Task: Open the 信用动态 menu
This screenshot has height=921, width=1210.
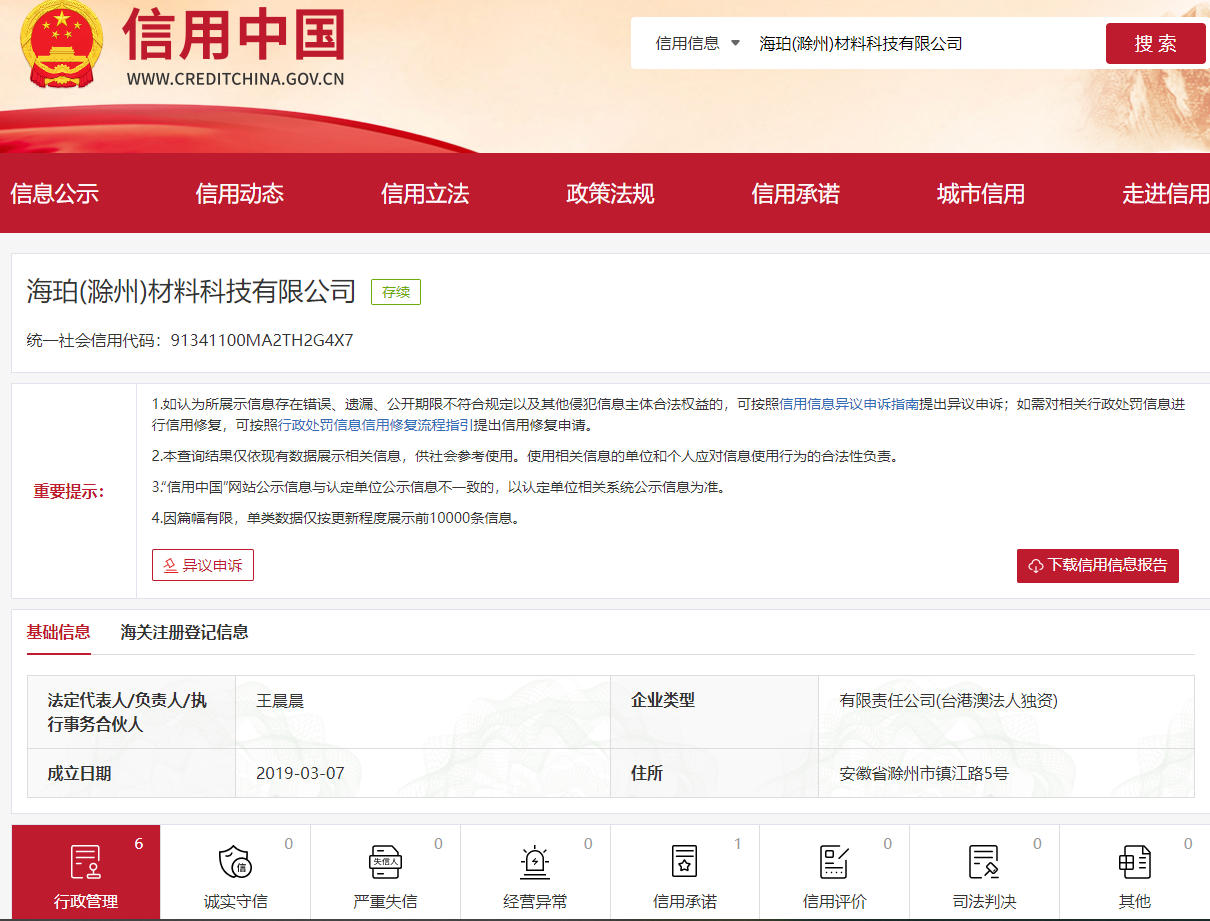Action: click(240, 194)
